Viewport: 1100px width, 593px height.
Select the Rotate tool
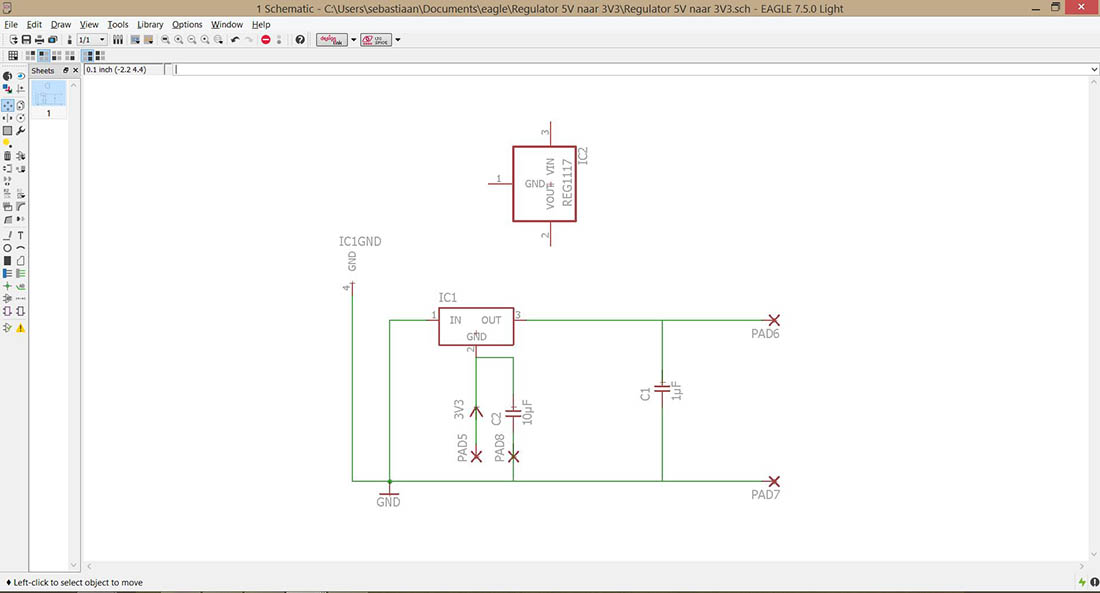(20, 118)
